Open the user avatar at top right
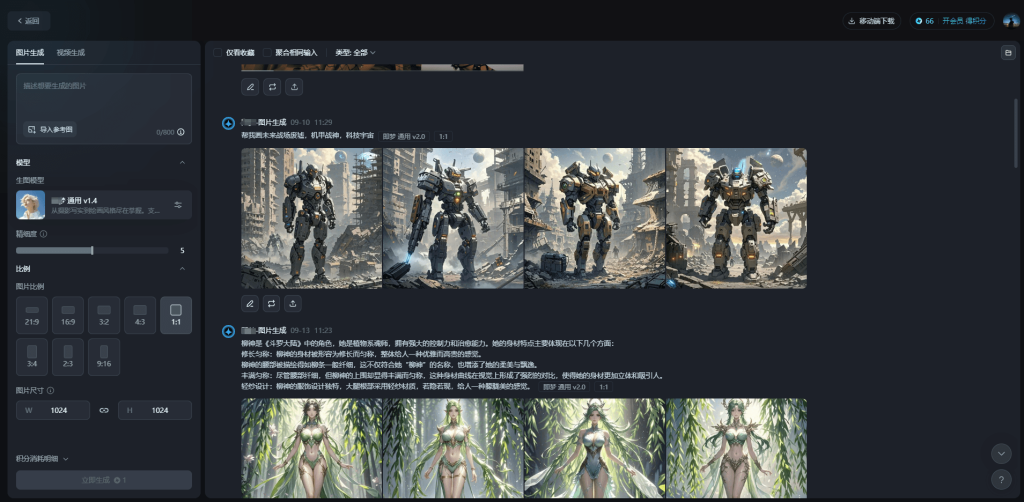This screenshot has height=502, width=1024. 1011,20
